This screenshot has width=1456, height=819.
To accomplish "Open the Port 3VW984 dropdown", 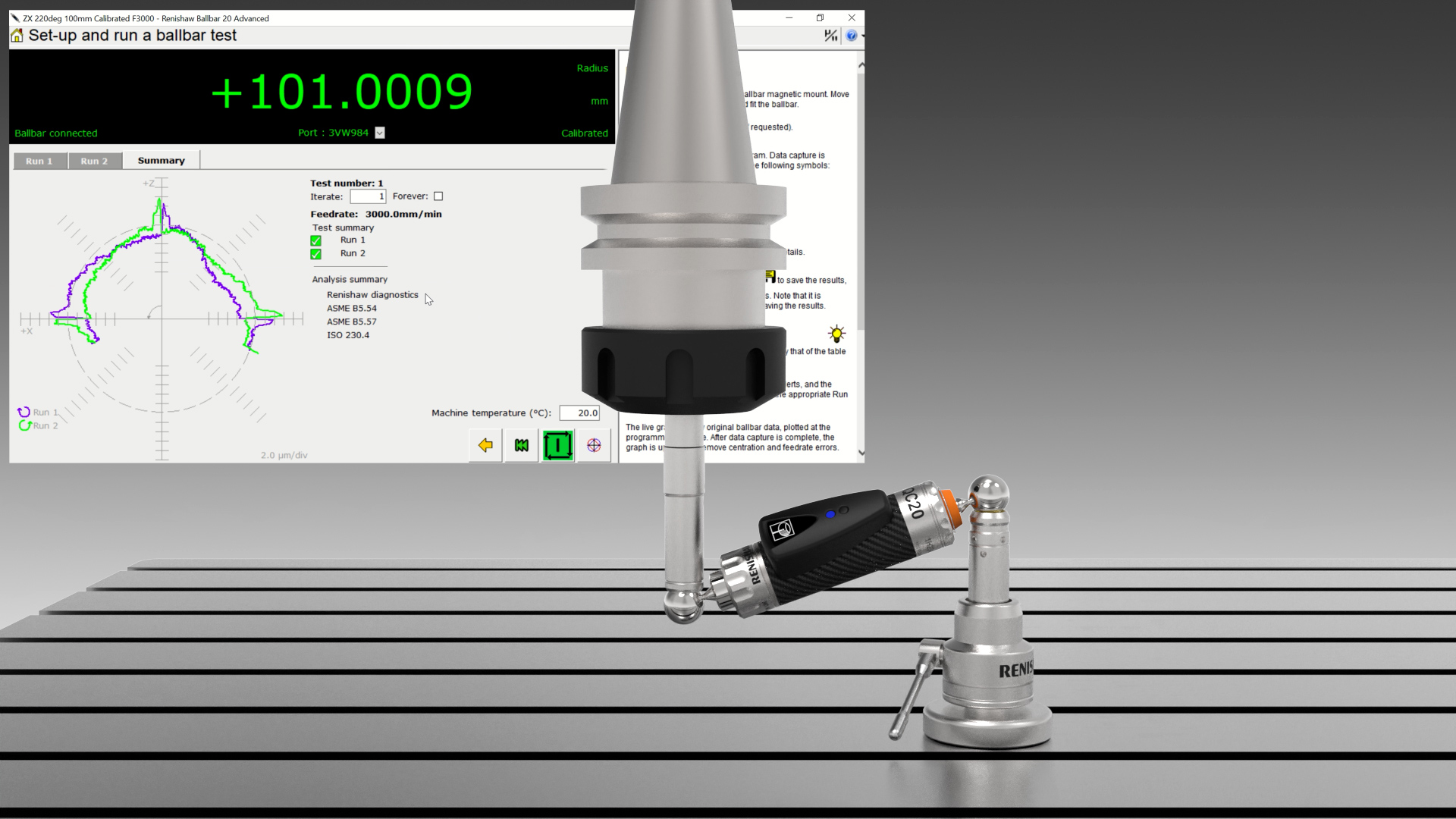I will (x=380, y=133).
